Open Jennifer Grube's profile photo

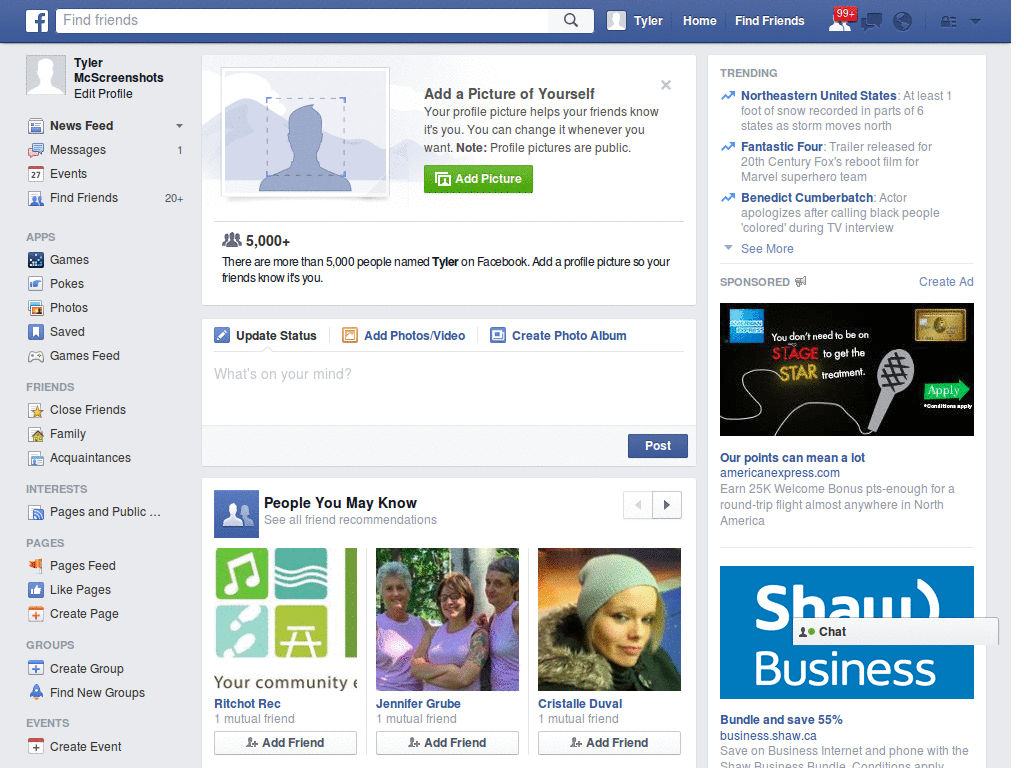(x=447, y=619)
